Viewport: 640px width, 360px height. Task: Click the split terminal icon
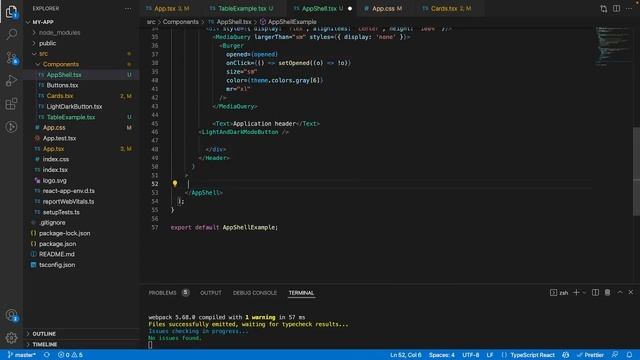point(596,293)
